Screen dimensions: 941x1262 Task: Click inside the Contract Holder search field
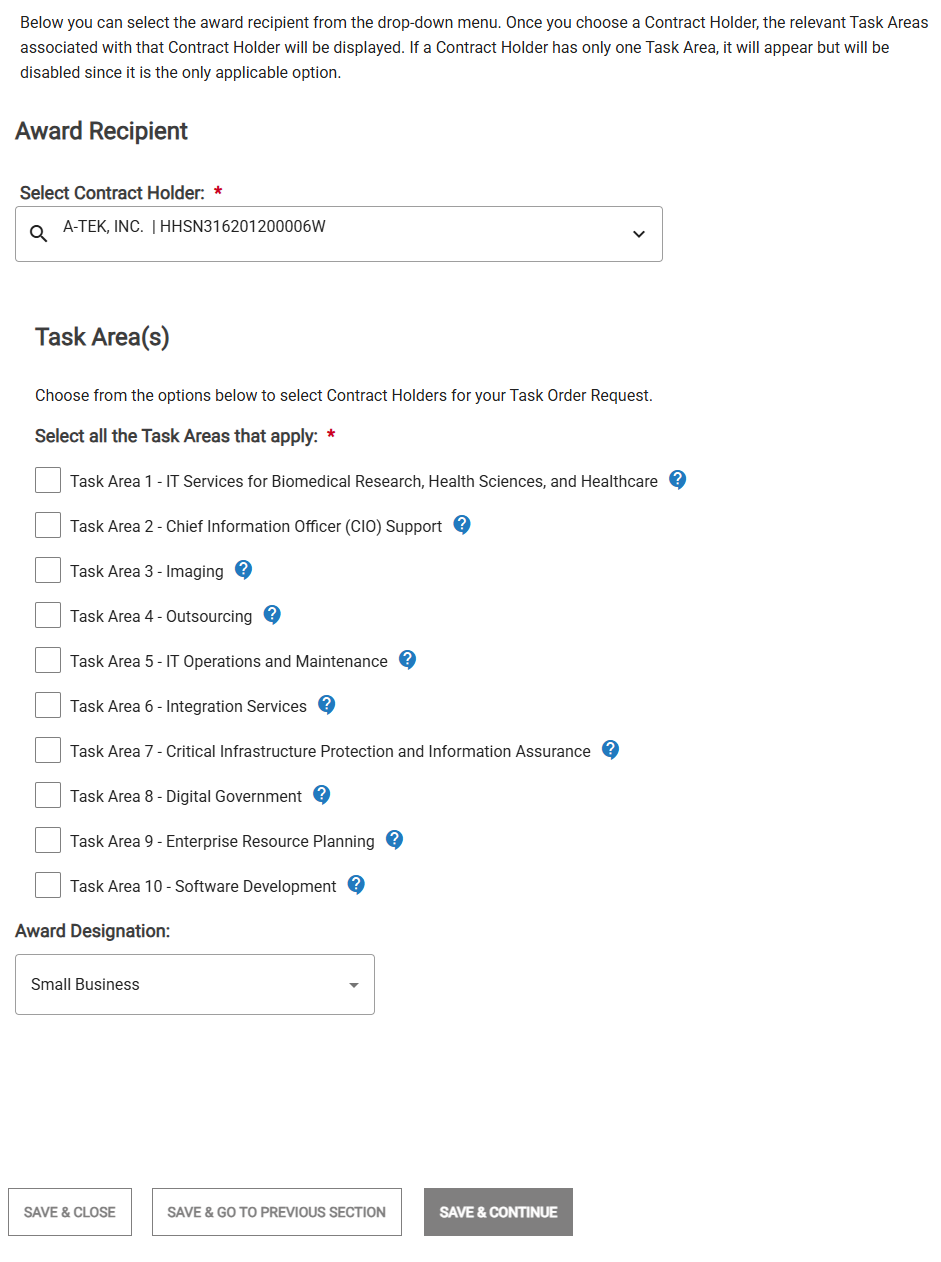coord(300,233)
